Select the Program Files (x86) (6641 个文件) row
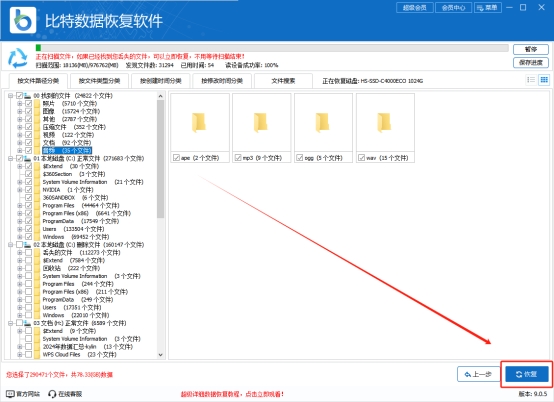Image resolution: width=554 pixels, height=402 pixels. 86,213
